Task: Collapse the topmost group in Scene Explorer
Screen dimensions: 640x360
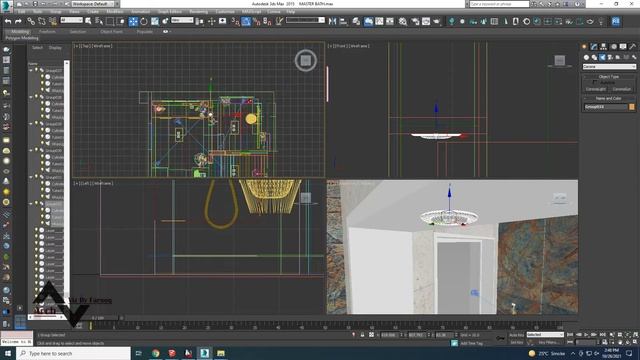Action: 31,70
